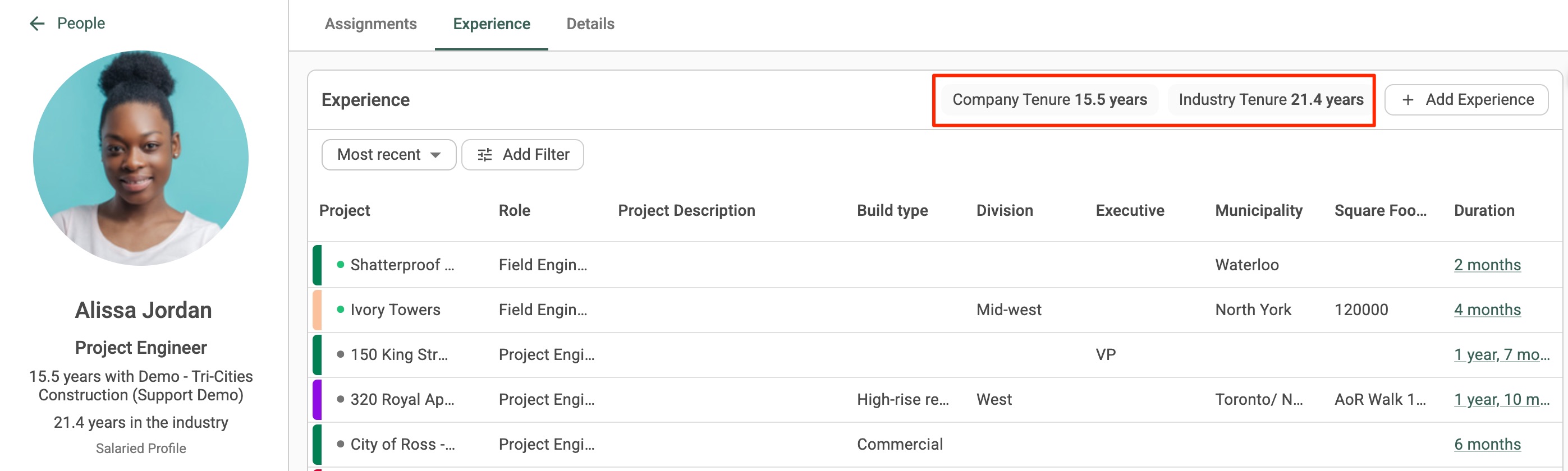
Task: Click the plus icon in Add Experience
Action: (1407, 100)
